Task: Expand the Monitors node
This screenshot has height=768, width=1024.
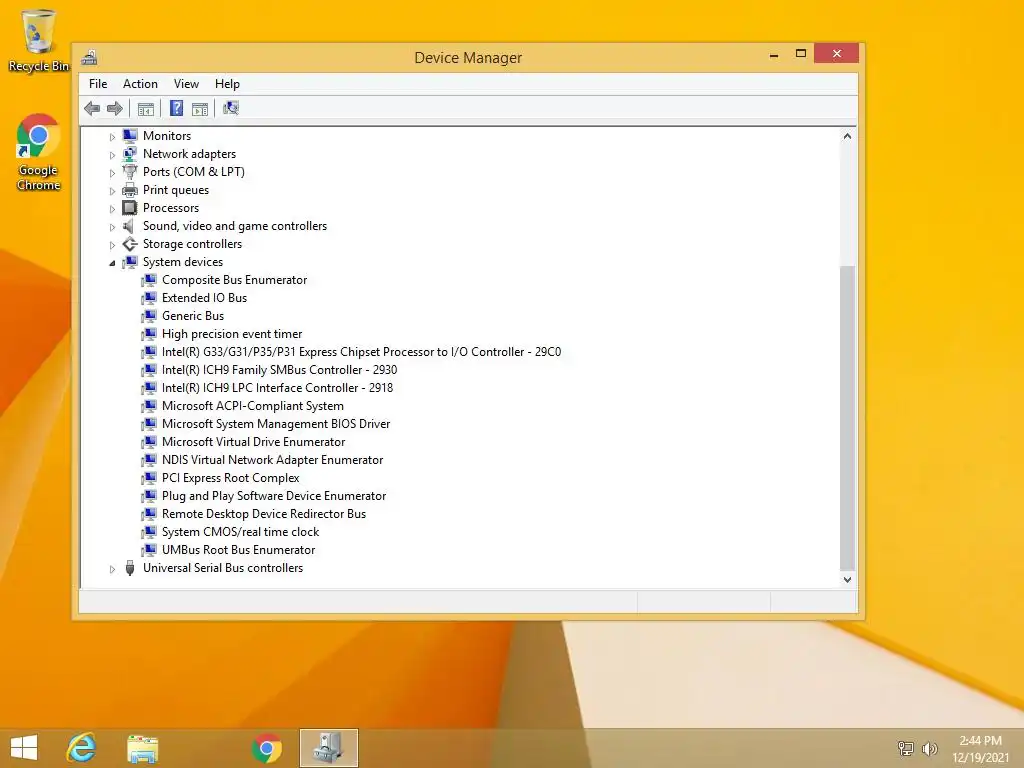Action: tap(112, 137)
